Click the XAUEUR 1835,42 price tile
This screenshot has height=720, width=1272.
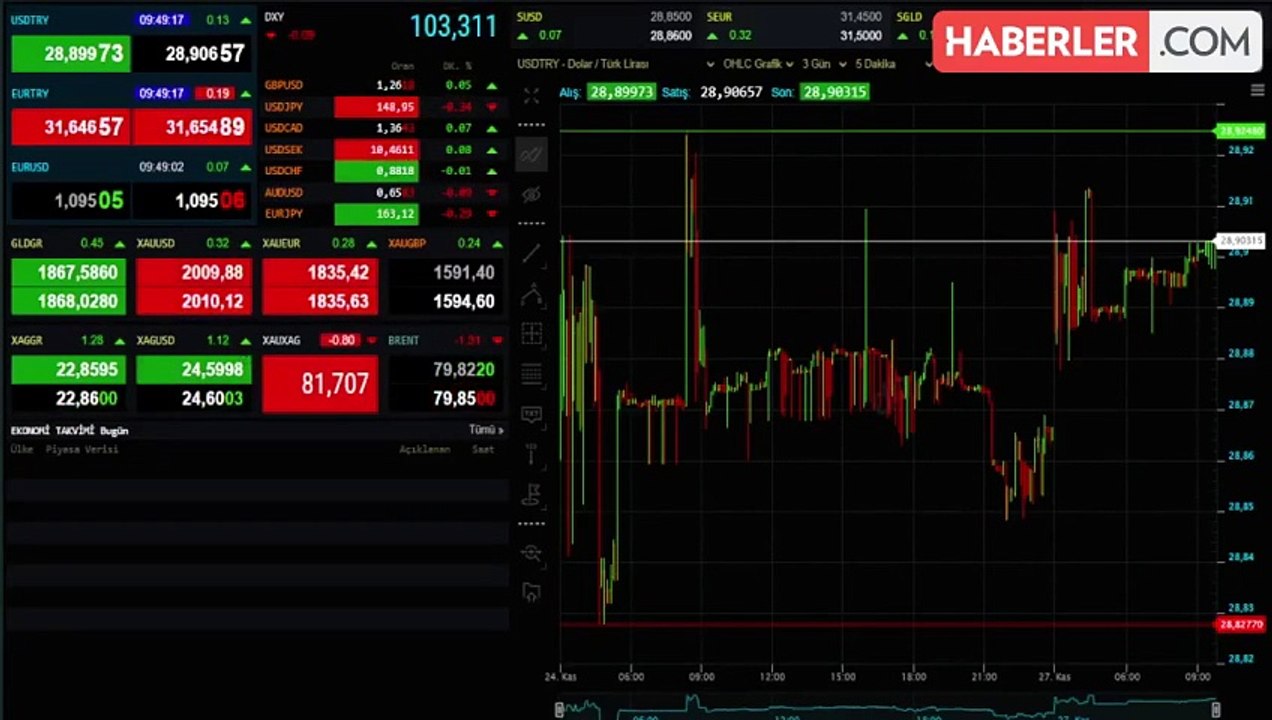coord(320,272)
